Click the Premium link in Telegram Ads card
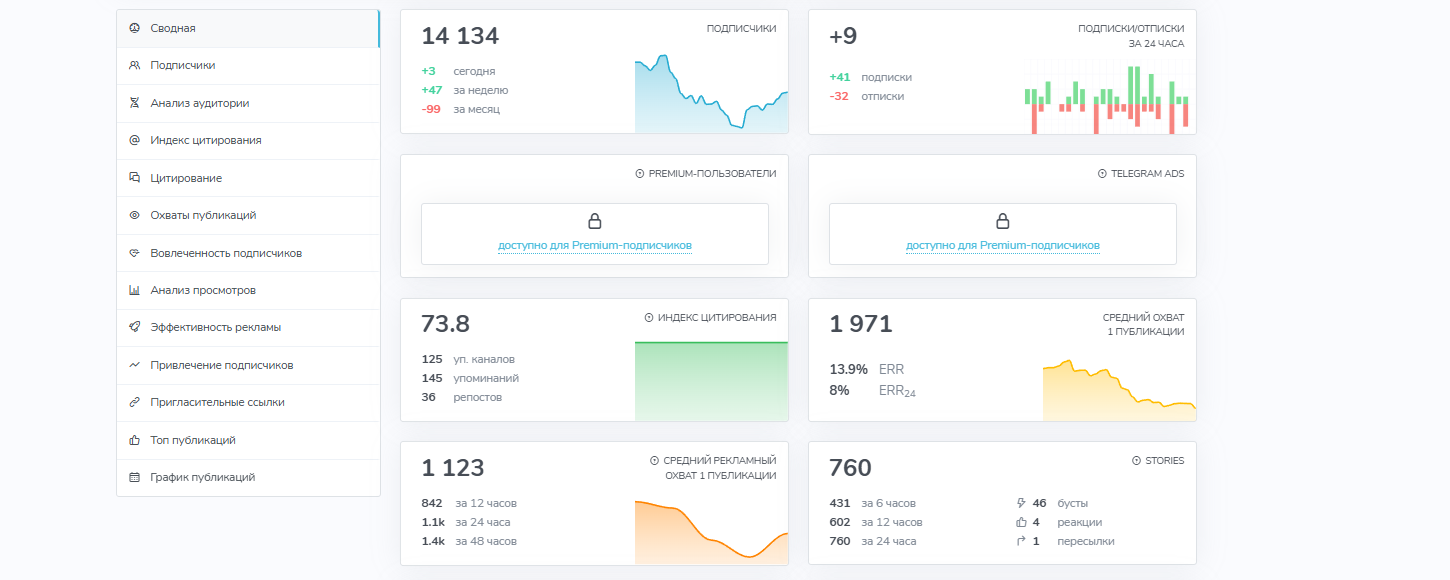The width and height of the screenshot is (1450, 580). [1002, 245]
